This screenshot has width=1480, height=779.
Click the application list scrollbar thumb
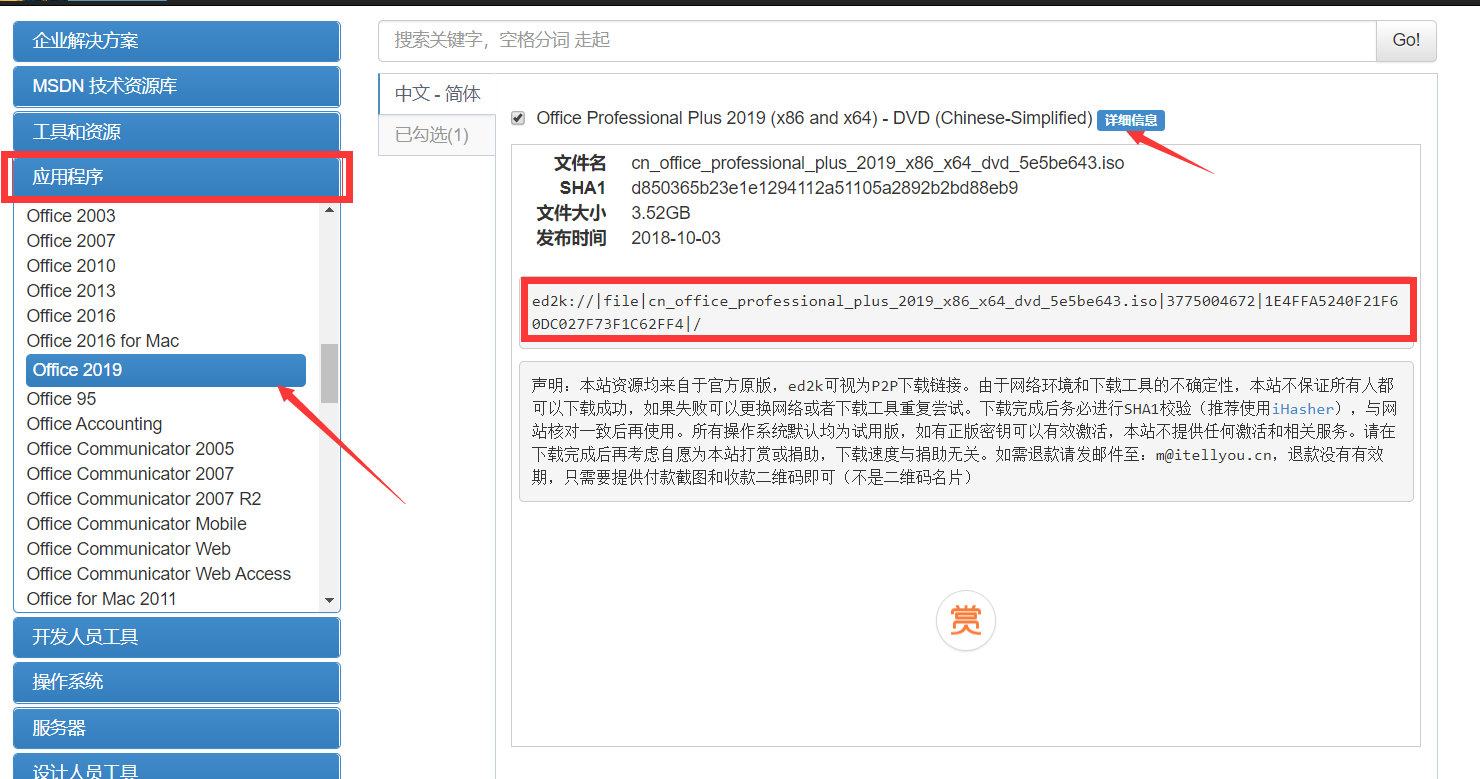pyautogui.click(x=329, y=373)
